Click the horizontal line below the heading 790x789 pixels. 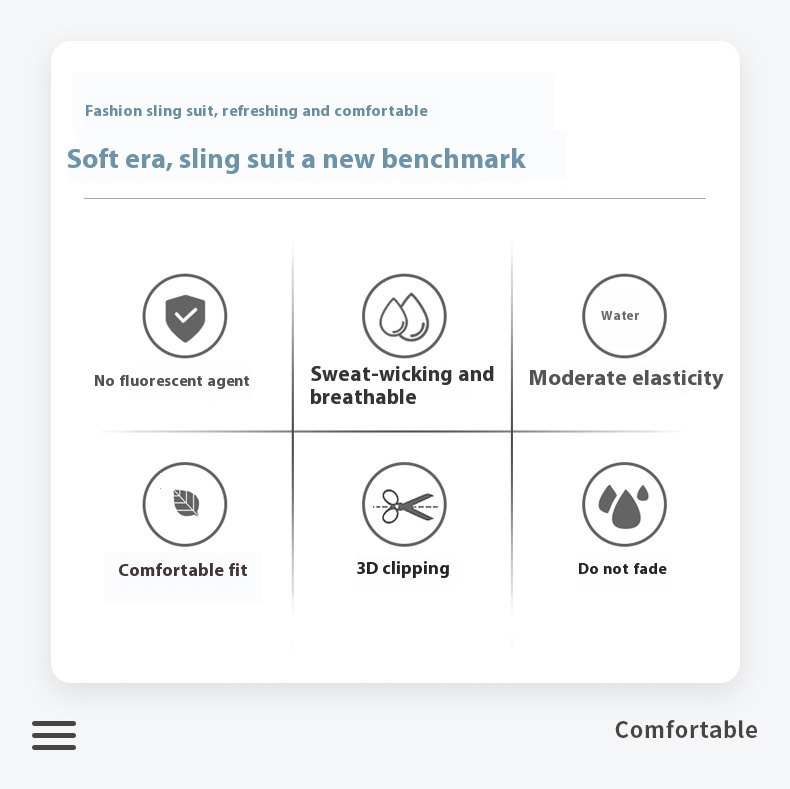pyautogui.click(x=395, y=199)
